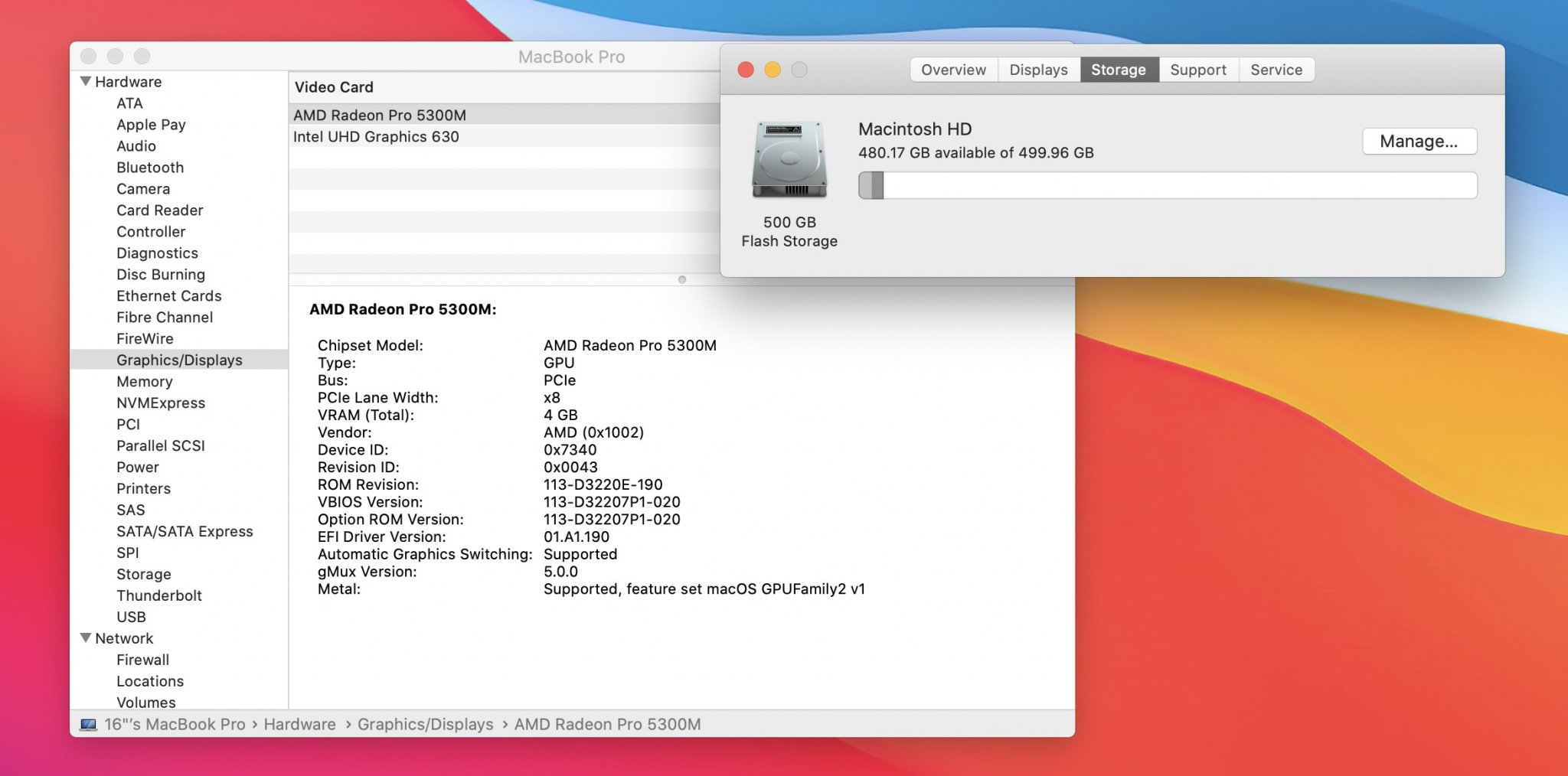Open Memory in the hardware list
The width and height of the screenshot is (1568, 776).
(x=145, y=382)
